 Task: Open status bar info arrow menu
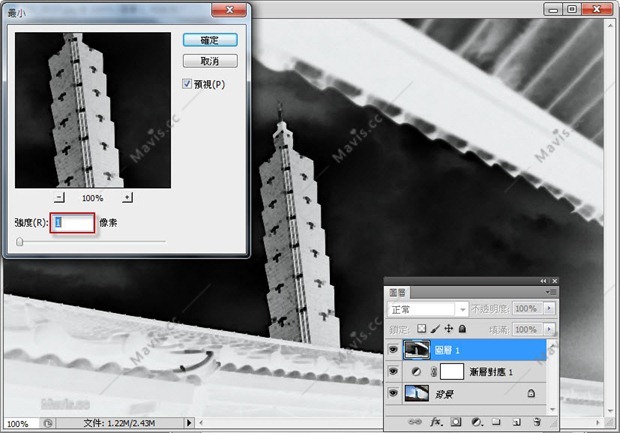click(189, 423)
